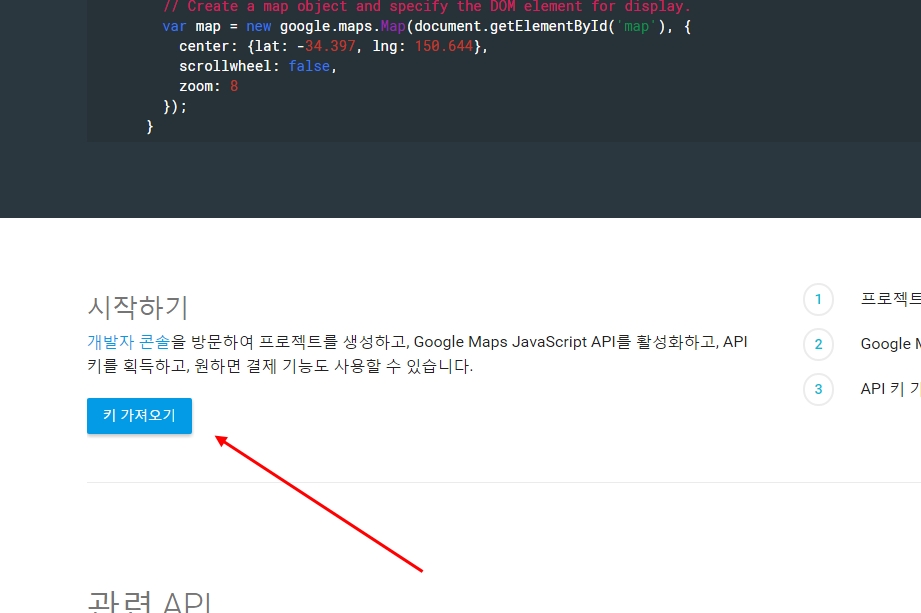This screenshot has width=921, height=613.
Task: Click the scrollwheel false value in code
Action: tap(309, 66)
